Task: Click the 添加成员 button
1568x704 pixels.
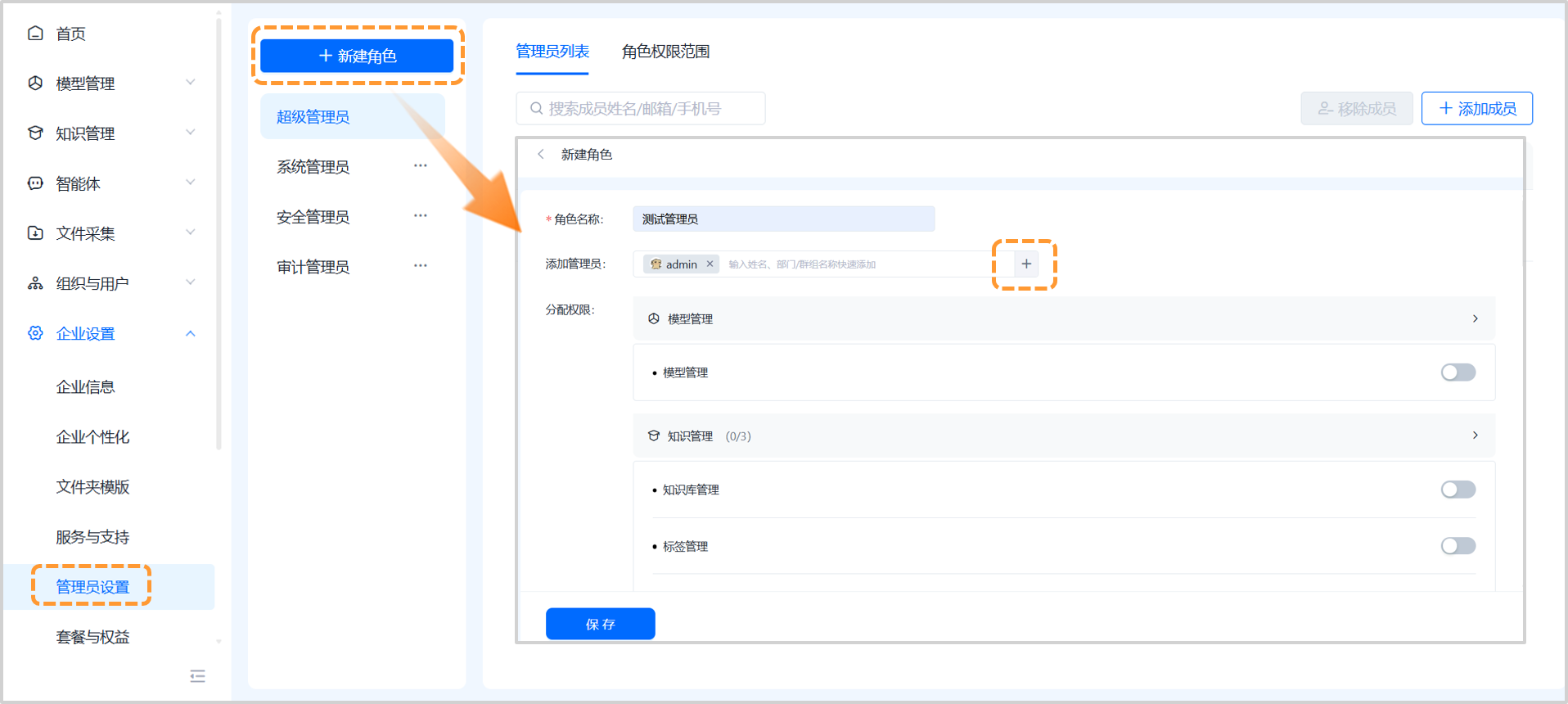Action: pos(1477,108)
